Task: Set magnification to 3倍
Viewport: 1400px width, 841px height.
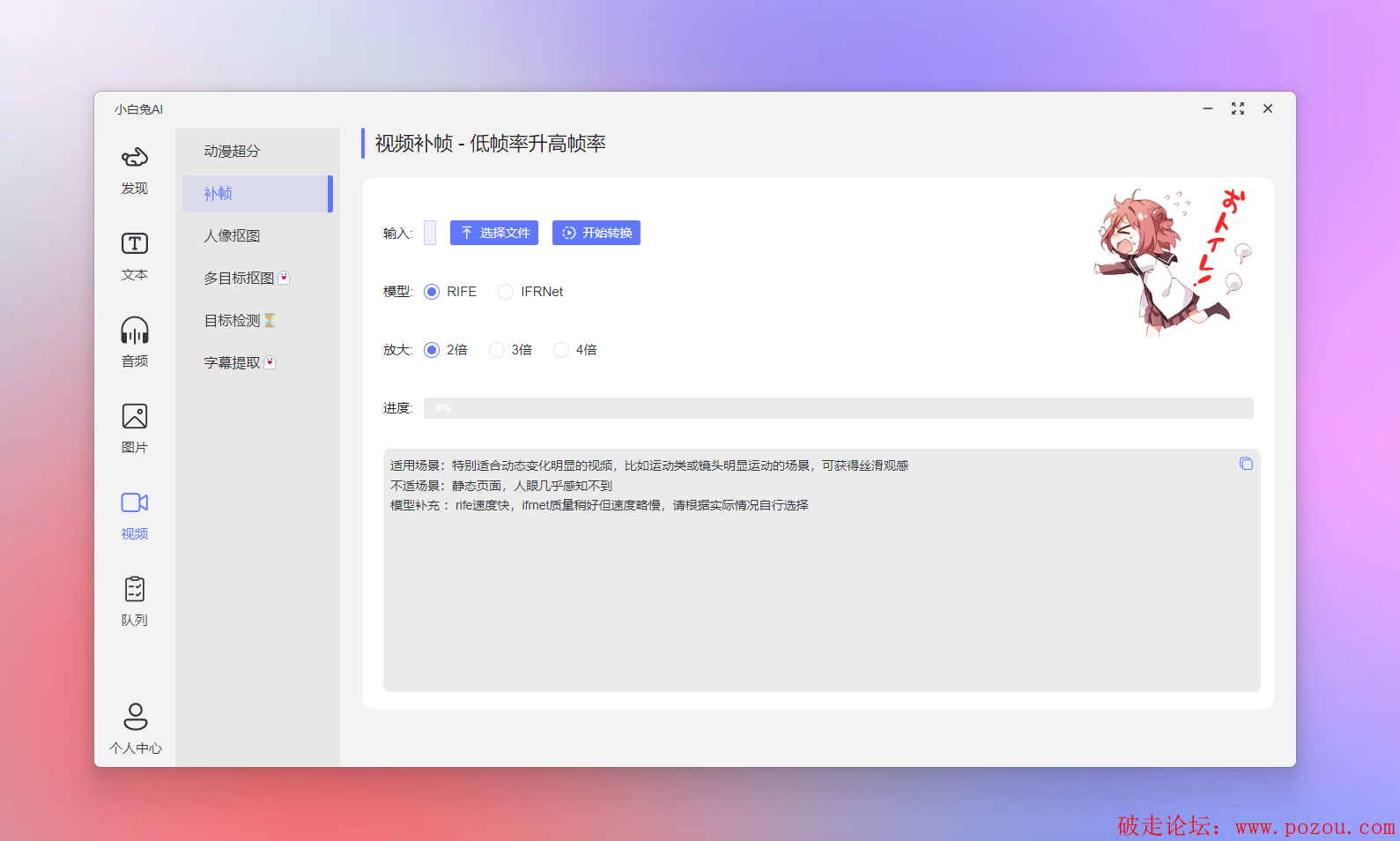Action: click(x=497, y=350)
